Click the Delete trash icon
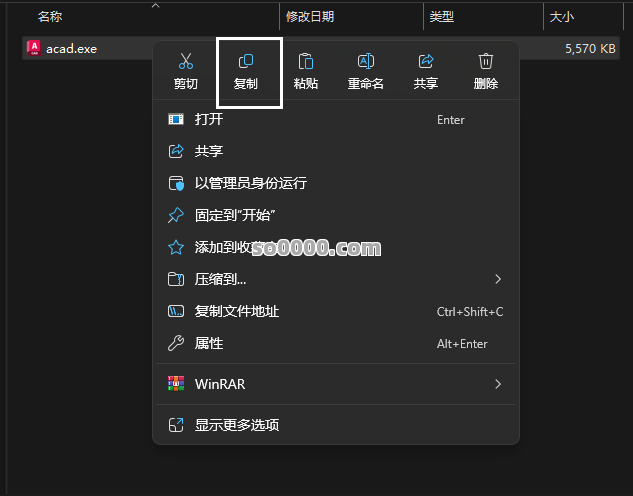633x496 pixels. coord(486,63)
